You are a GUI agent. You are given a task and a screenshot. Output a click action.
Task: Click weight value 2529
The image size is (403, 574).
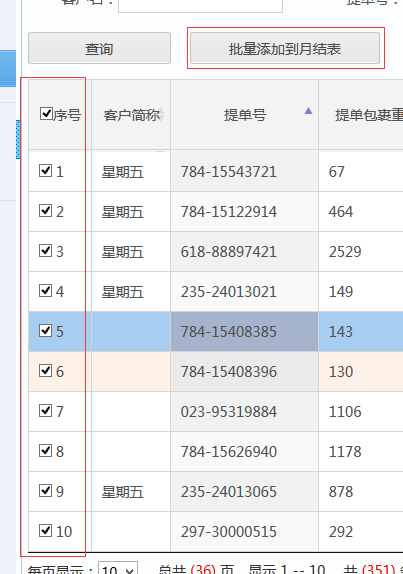(345, 251)
